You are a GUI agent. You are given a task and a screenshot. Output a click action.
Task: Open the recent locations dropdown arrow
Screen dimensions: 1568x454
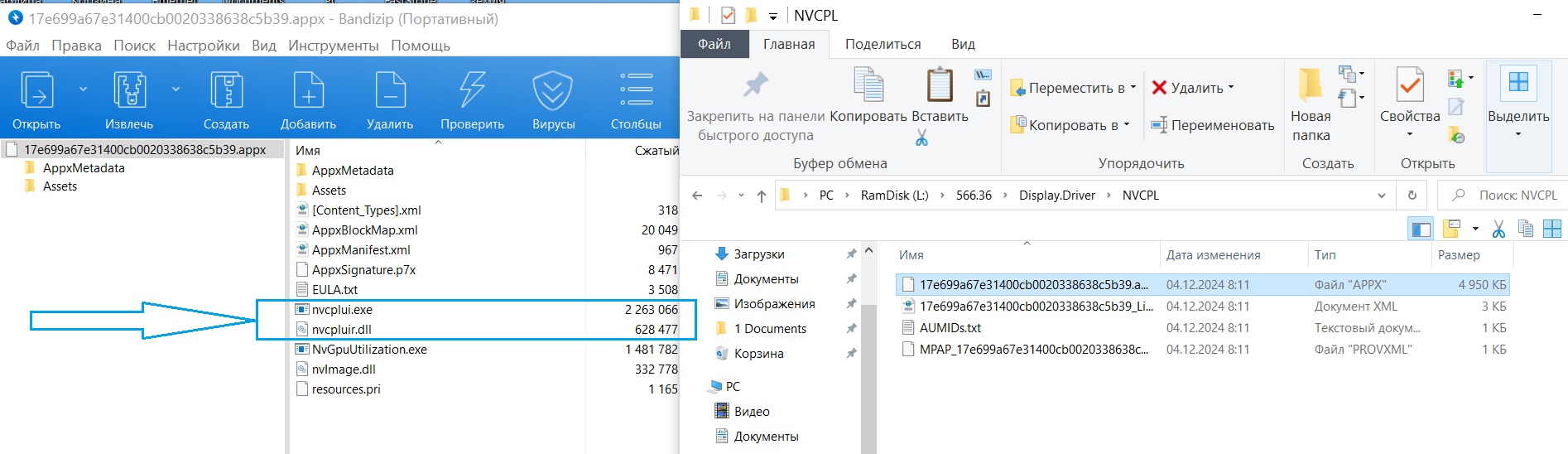pos(741,196)
